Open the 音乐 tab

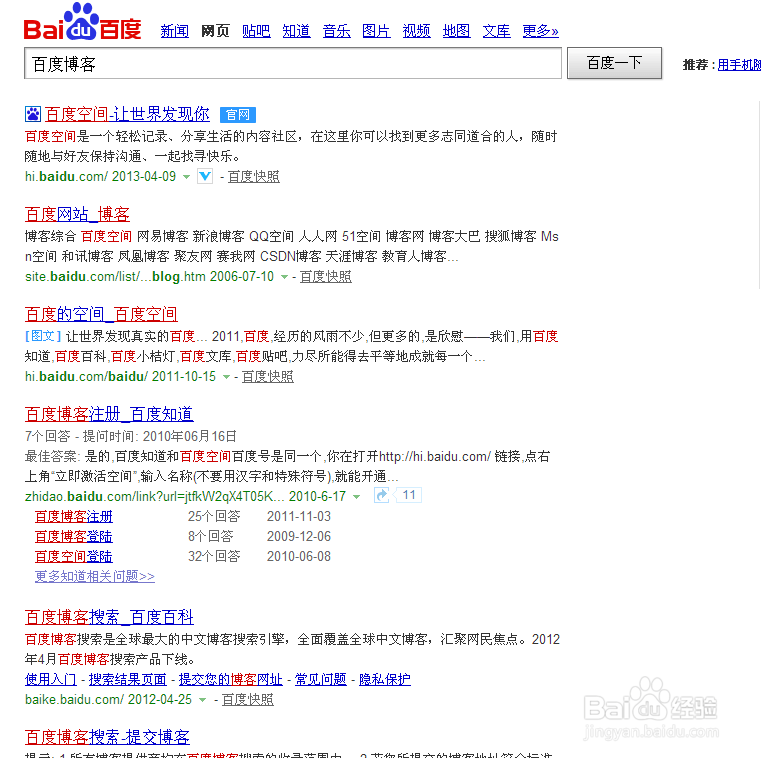click(x=336, y=31)
